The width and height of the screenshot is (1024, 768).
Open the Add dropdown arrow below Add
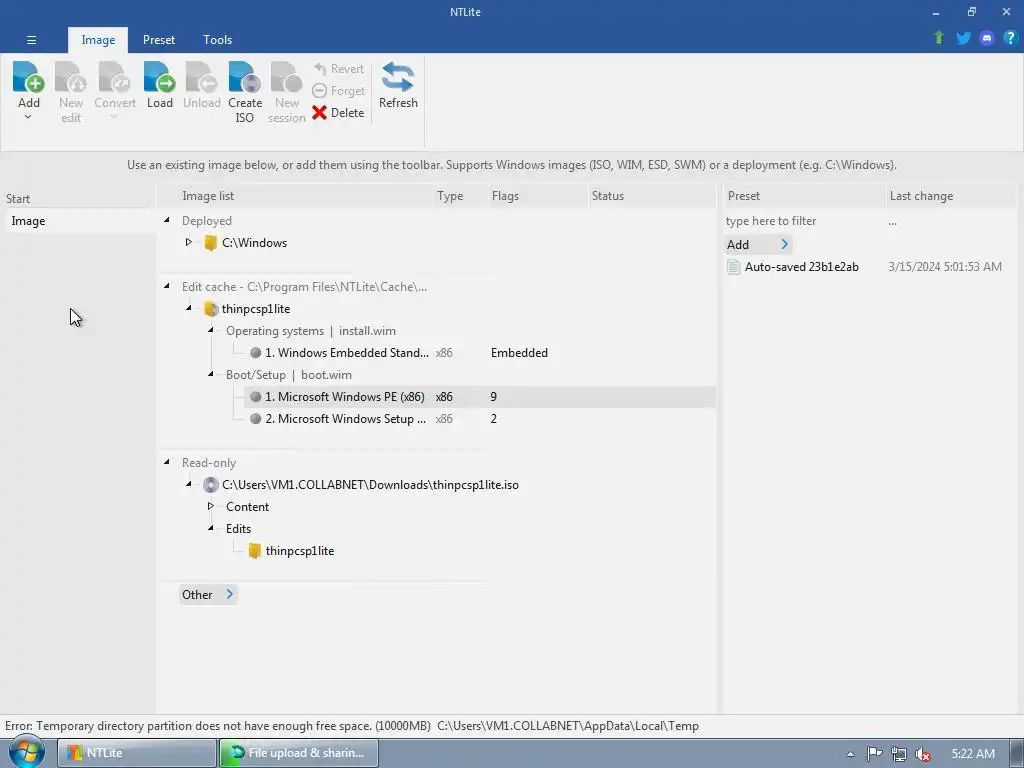tap(28, 118)
